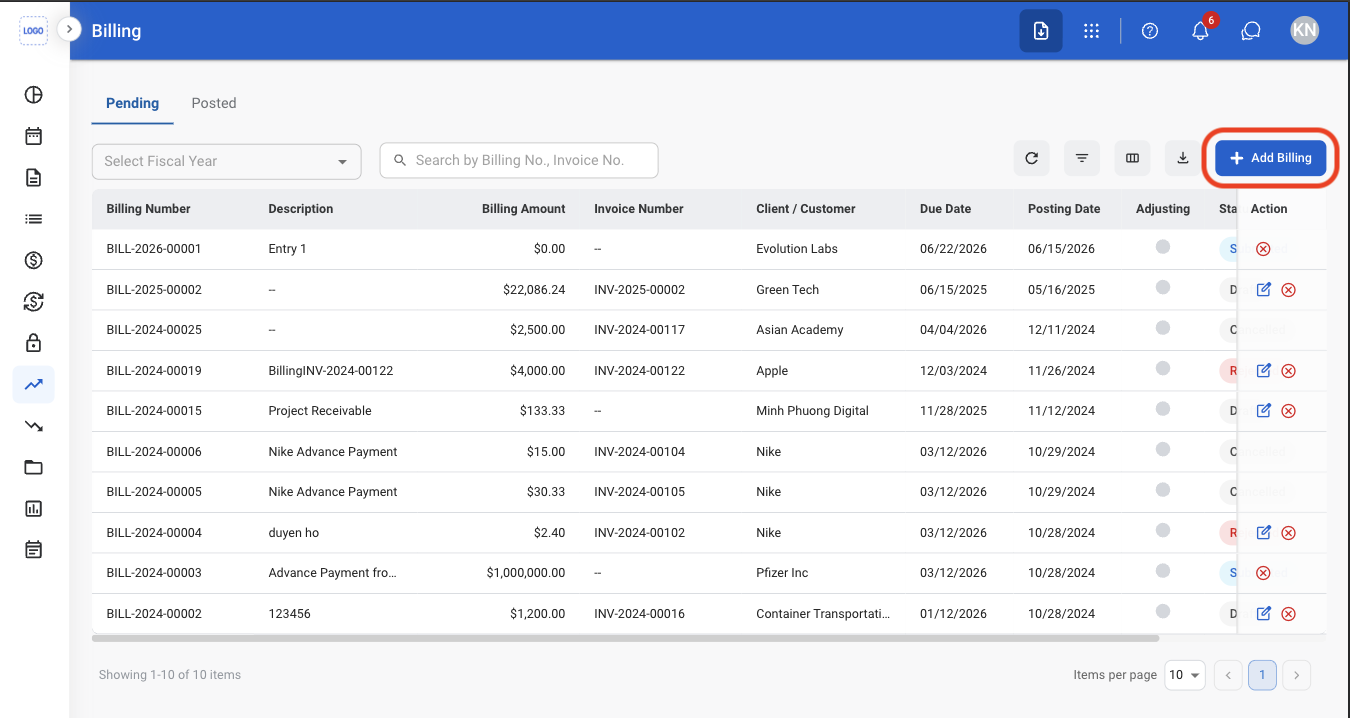
Task: Open the apps grid menu
Action: (x=1092, y=31)
